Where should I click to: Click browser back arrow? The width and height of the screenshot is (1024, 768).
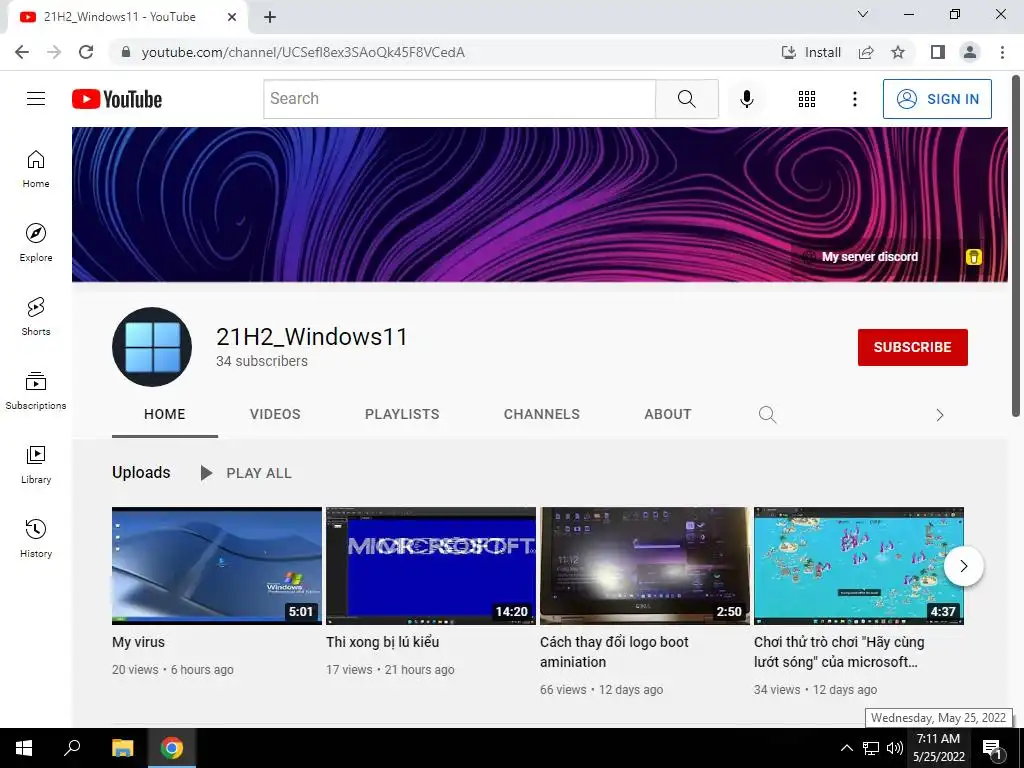pos(22,52)
